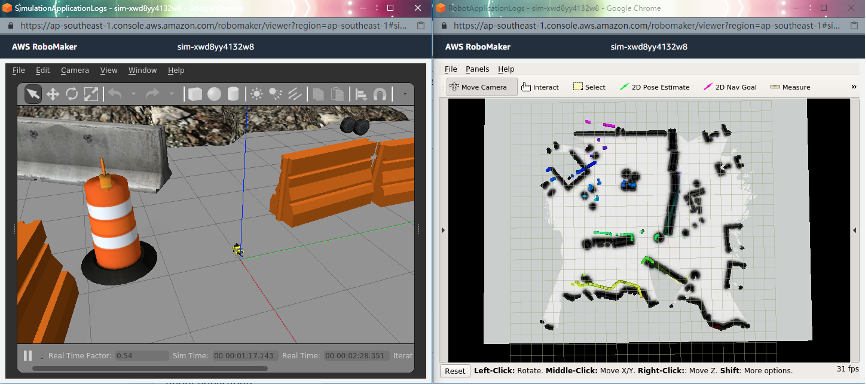
Task: Select the 2D Nav Goal tool
Action: click(x=730, y=87)
